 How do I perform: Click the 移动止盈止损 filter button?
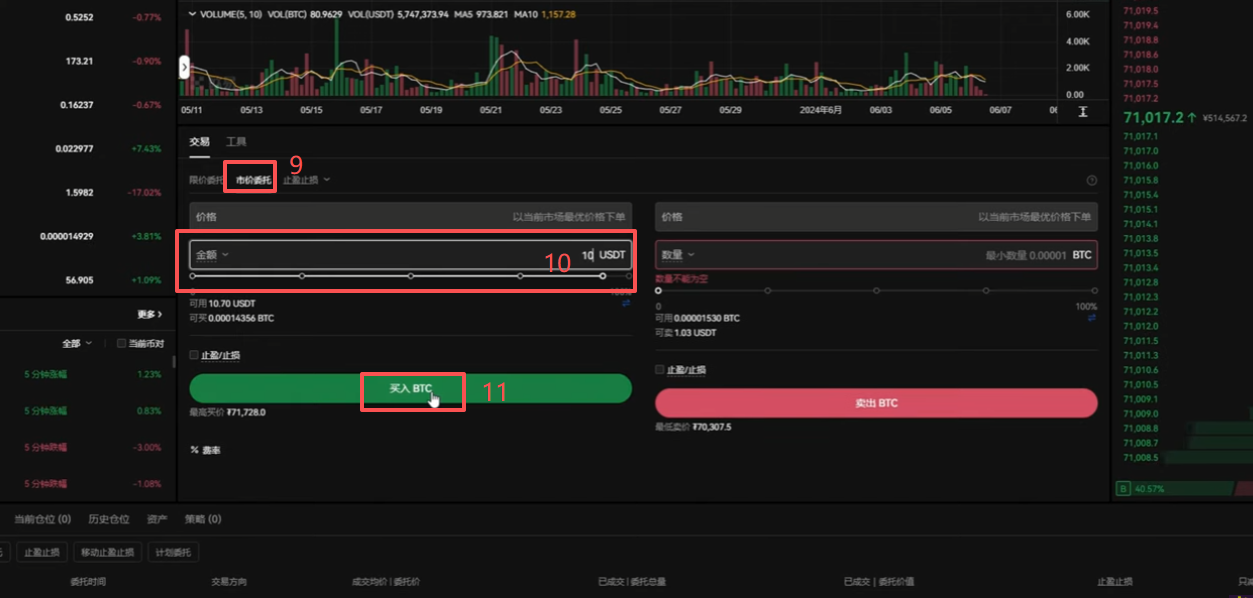106,552
